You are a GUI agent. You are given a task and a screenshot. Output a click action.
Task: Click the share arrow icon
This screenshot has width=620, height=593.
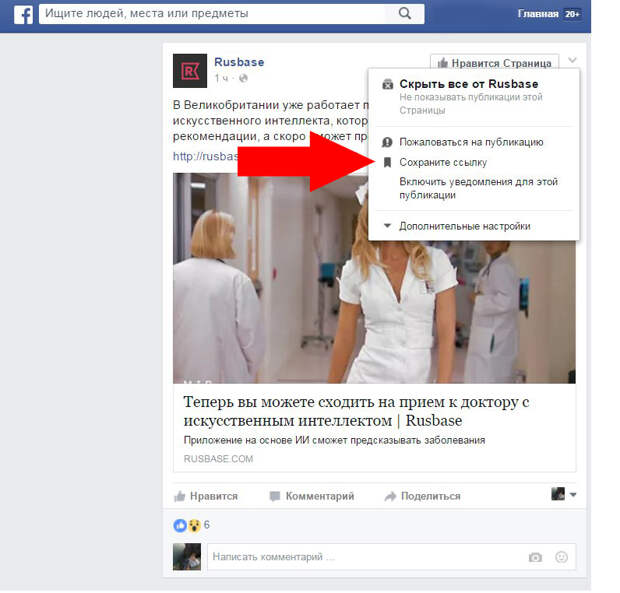[x=390, y=496]
